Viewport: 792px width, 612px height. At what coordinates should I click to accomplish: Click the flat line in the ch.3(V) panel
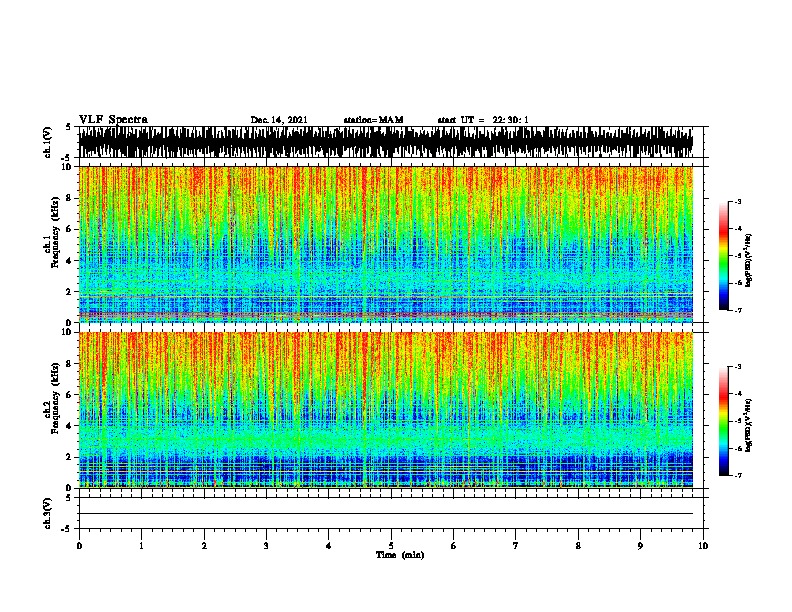(385, 514)
